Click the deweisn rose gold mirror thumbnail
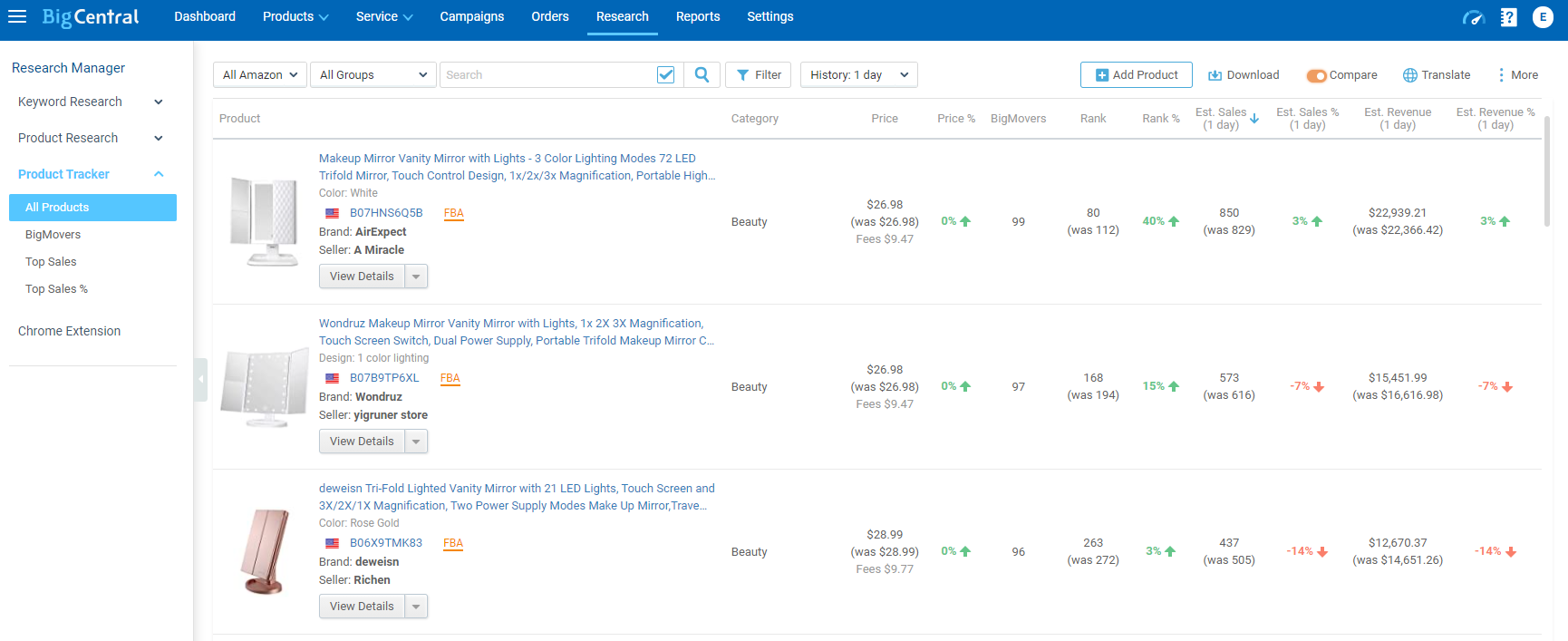This screenshot has width=1568, height=641. pyautogui.click(x=266, y=551)
